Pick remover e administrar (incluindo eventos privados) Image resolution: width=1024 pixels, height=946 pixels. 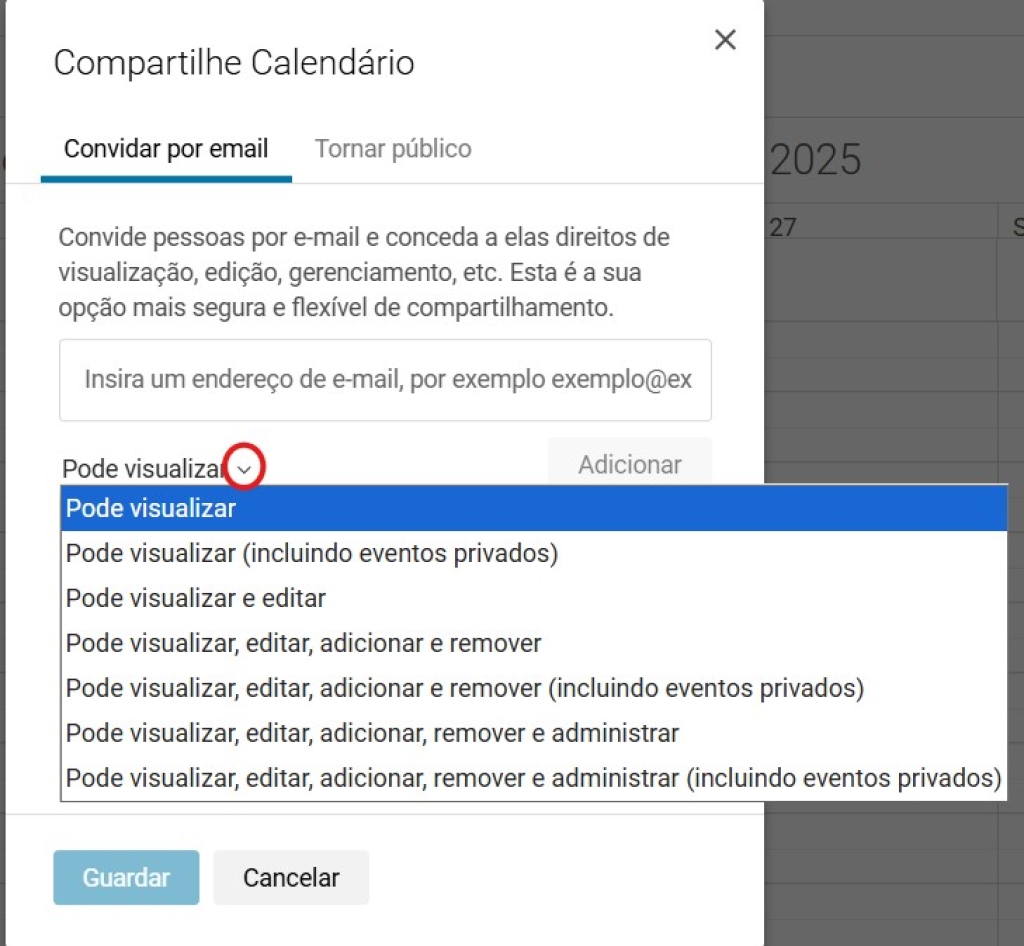(x=533, y=778)
